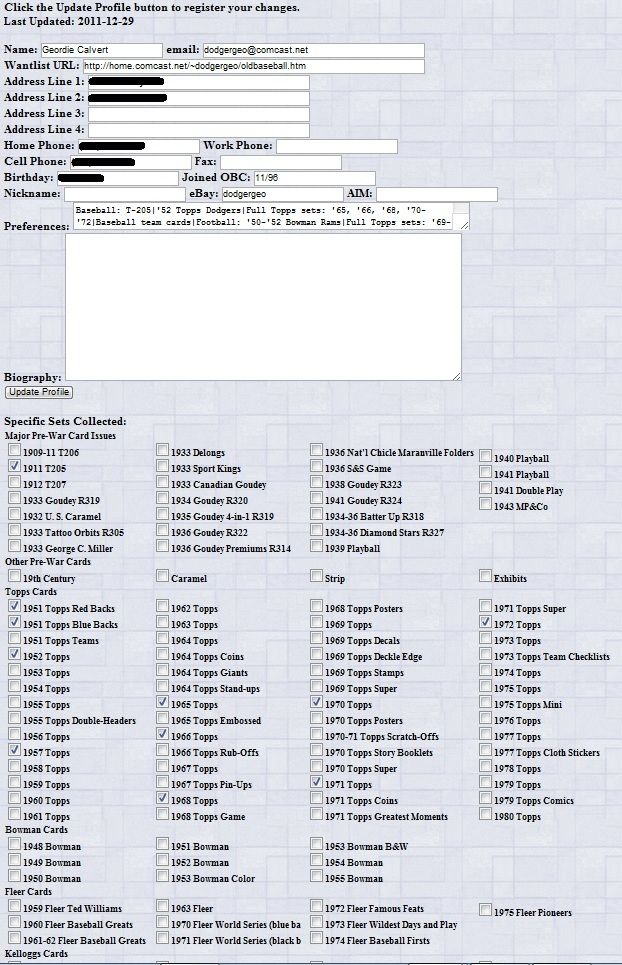Click the Fax input field

click(281, 162)
